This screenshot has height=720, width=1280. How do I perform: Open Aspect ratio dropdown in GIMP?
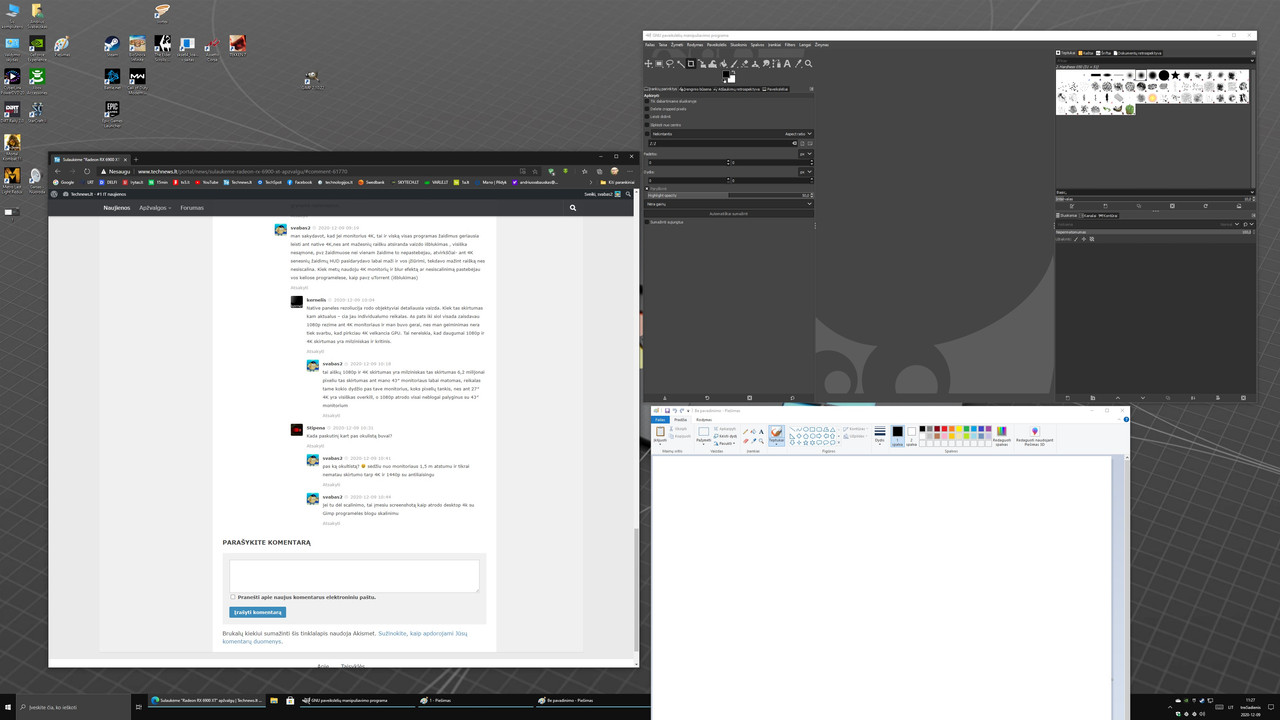coord(799,134)
